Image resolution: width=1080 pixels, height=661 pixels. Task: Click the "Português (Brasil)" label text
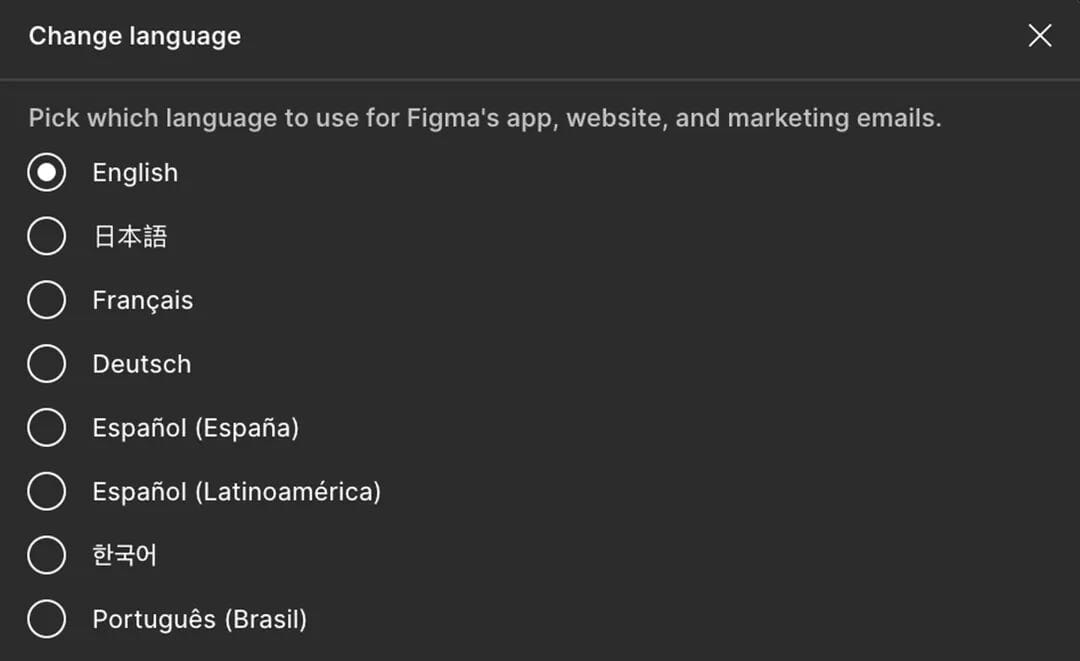199,620
